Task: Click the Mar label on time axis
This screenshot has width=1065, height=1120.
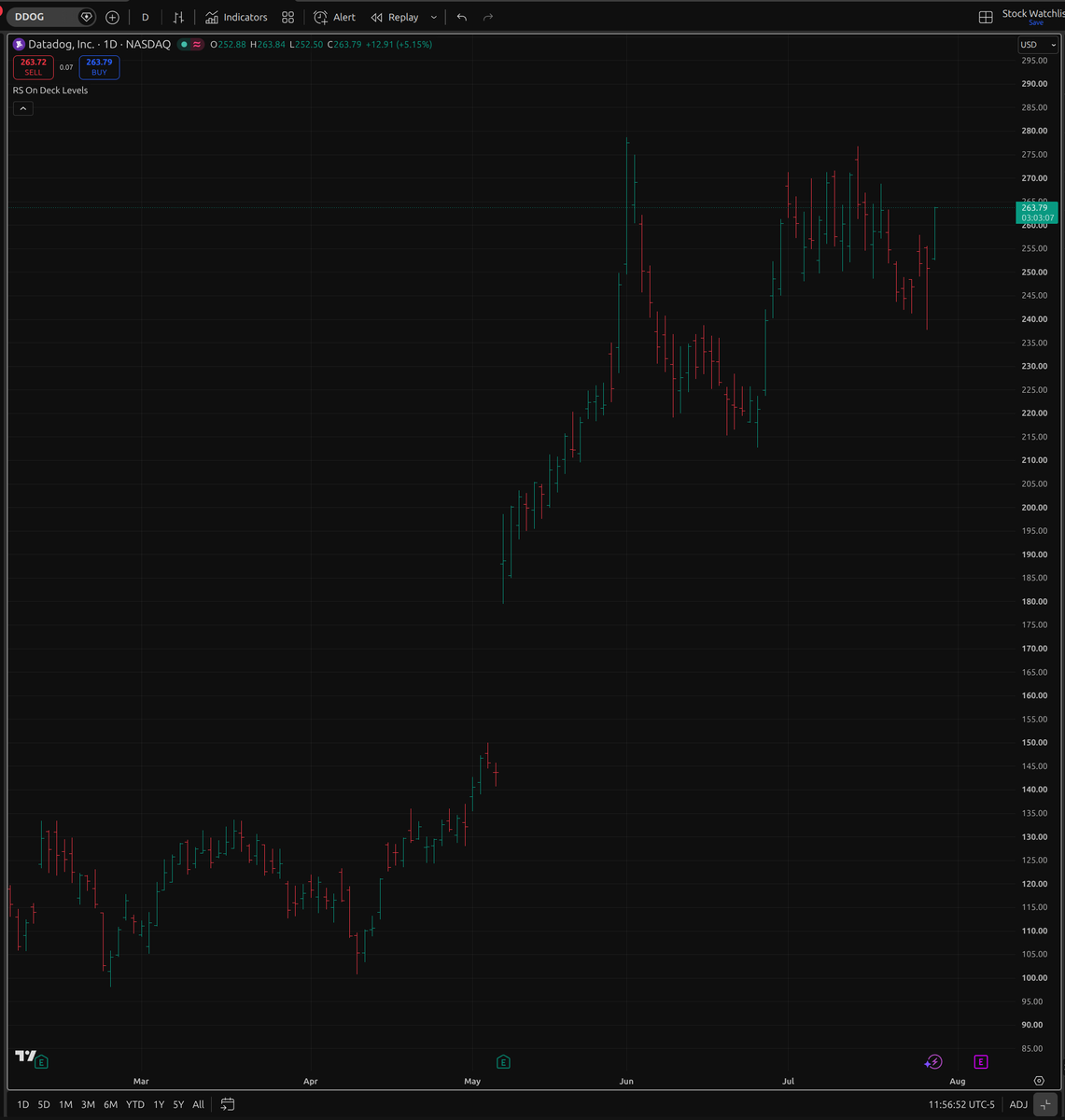Action: [x=141, y=1081]
